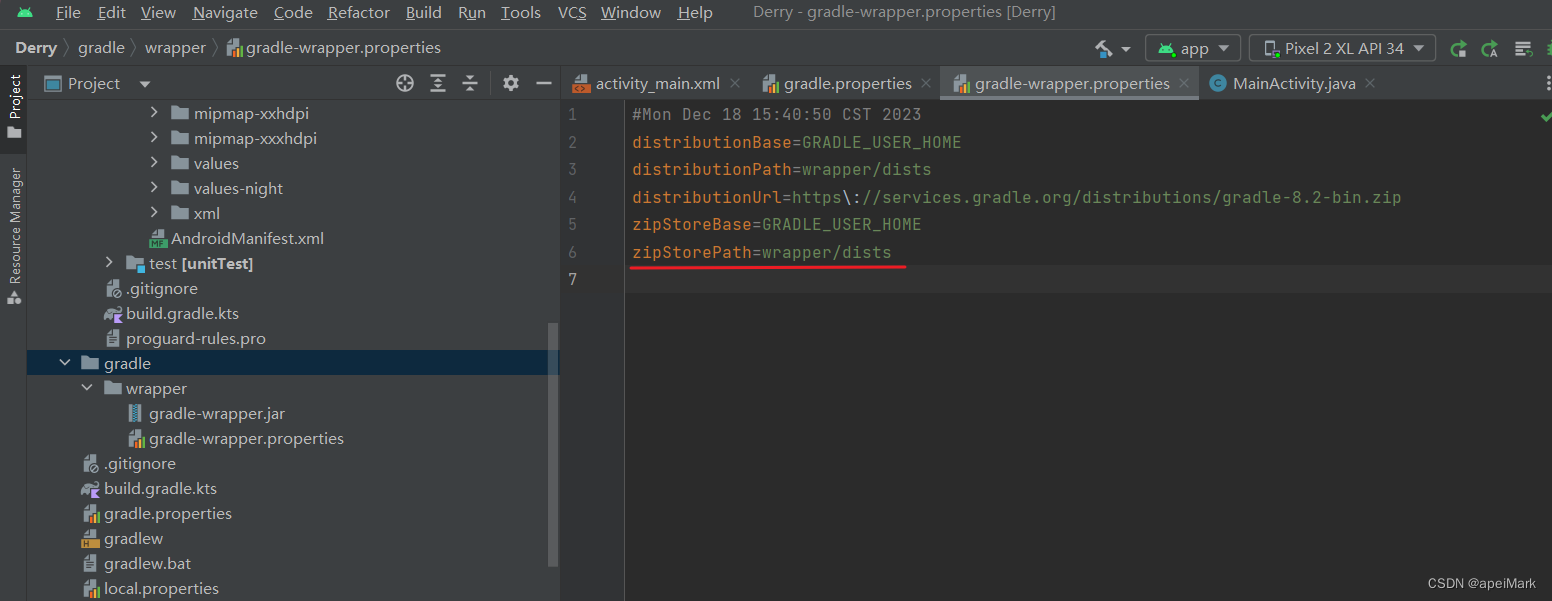
Task: Open the File menu
Action: (68, 13)
